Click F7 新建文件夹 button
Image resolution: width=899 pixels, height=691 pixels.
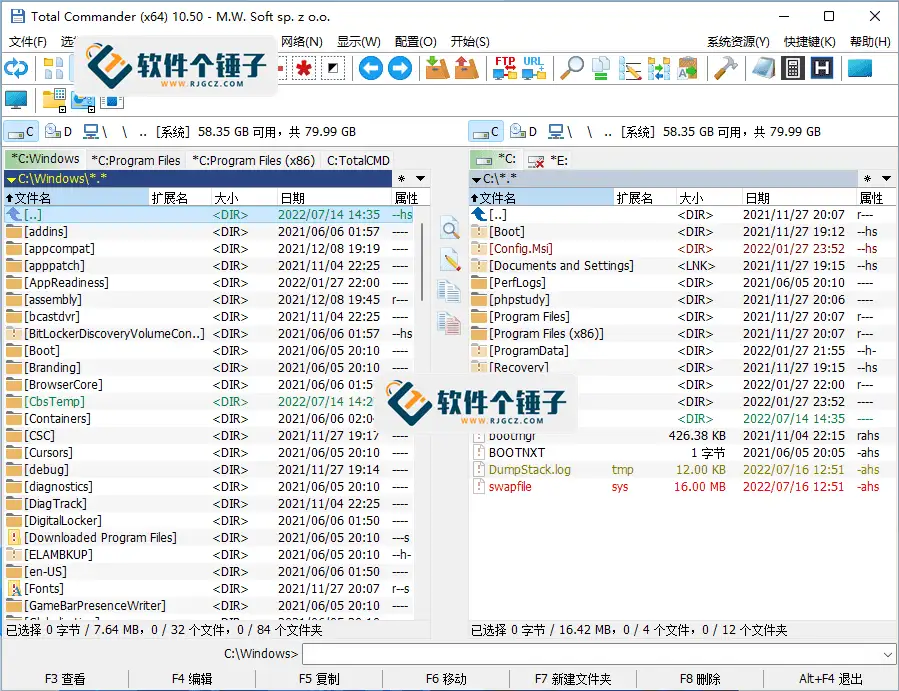click(x=573, y=679)
